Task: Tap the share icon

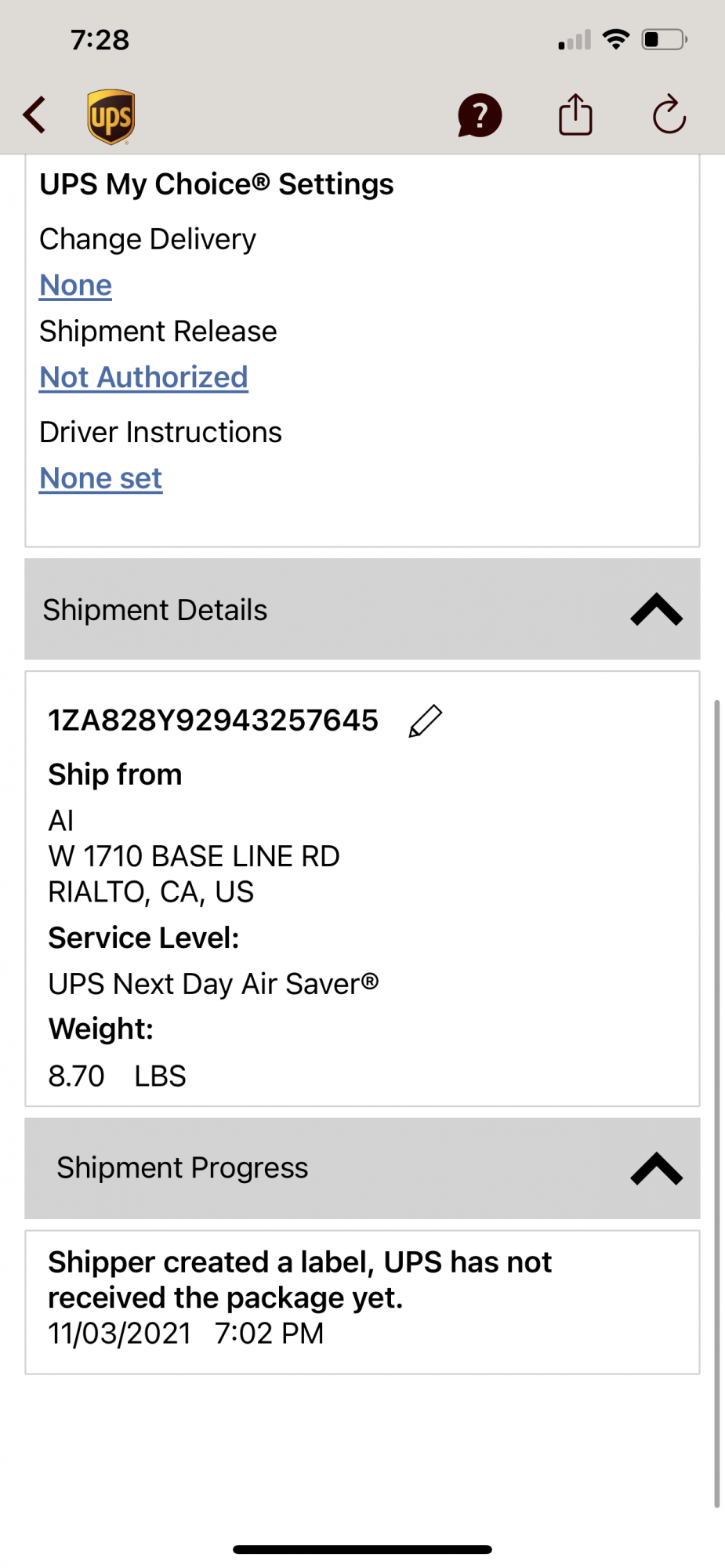Action: pos(575,115)
